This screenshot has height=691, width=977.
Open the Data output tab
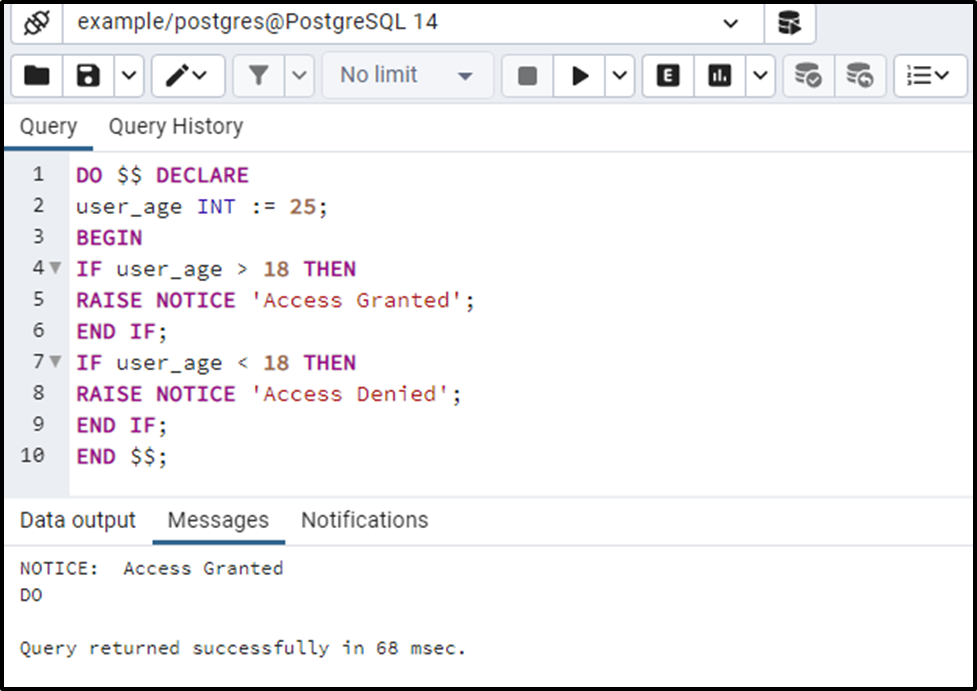click(x=78, y=520)
